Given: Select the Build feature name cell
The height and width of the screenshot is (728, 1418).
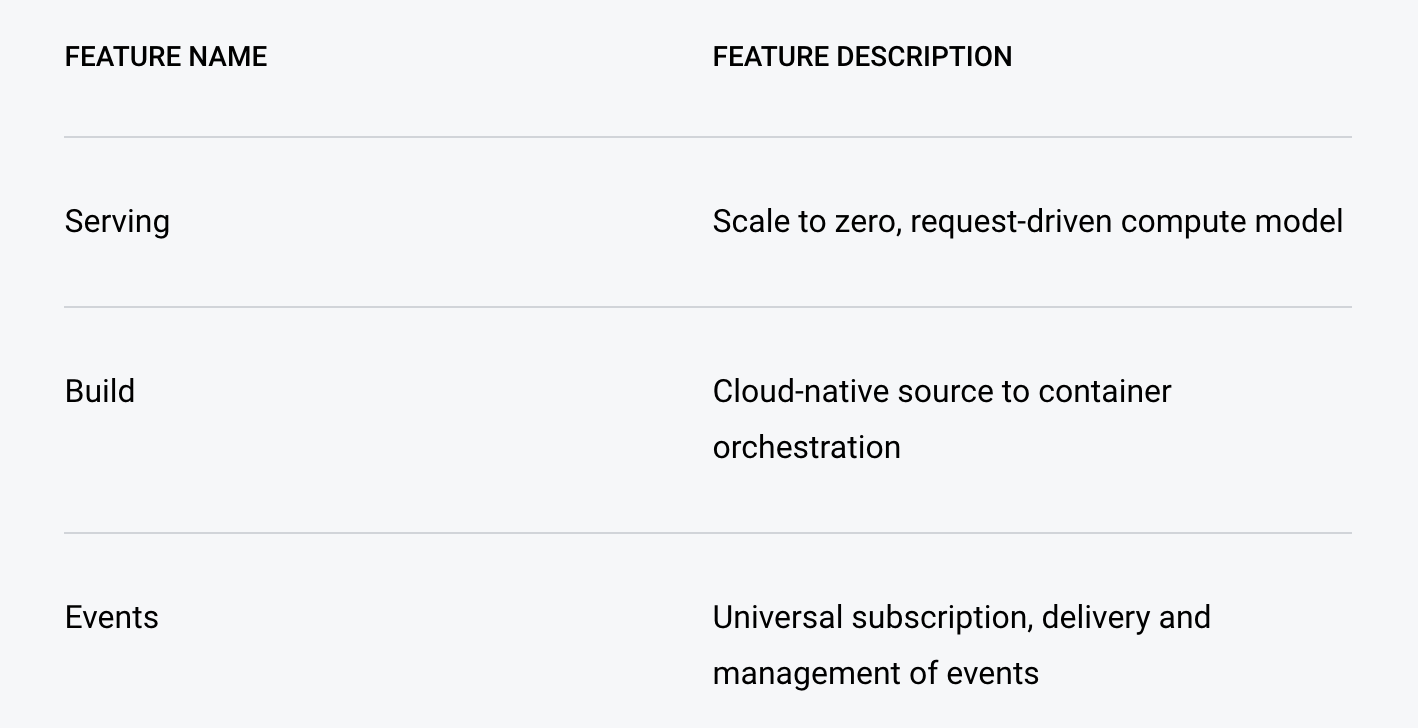Looking at the screenshot, I should pyautogui.click(x=100, y=391).
